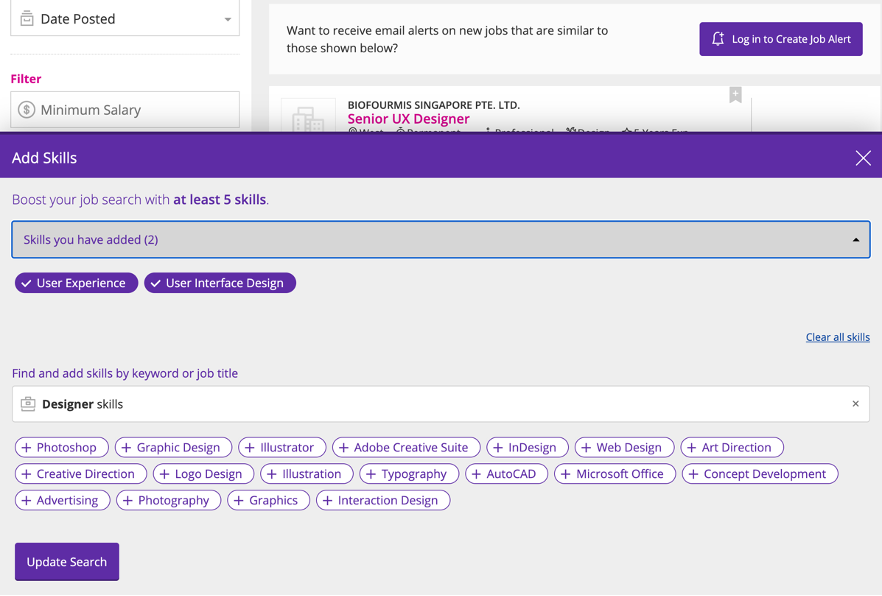Close the Add Skills panel
The height and width of the screenshot is (596, 882).
[863, 158]
